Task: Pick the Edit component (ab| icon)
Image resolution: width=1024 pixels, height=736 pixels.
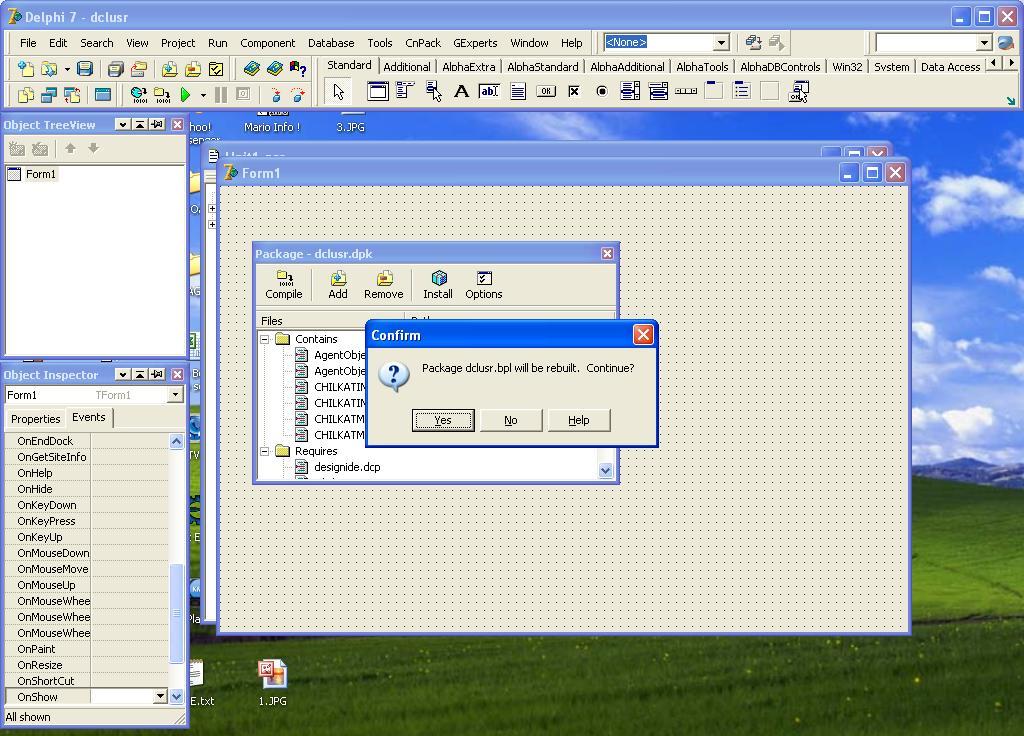Action: coord(489,91)
